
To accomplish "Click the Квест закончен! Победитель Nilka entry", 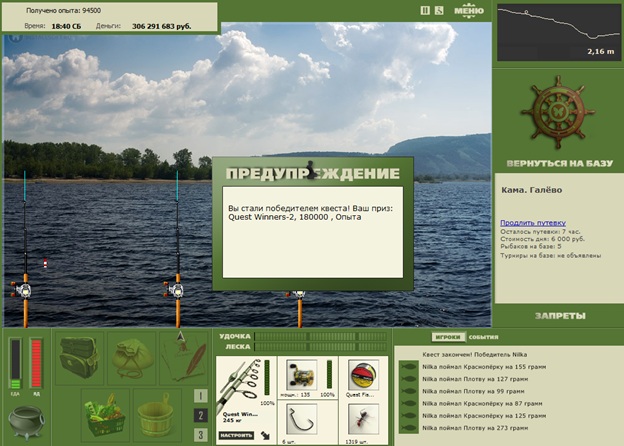I will 474,354.
